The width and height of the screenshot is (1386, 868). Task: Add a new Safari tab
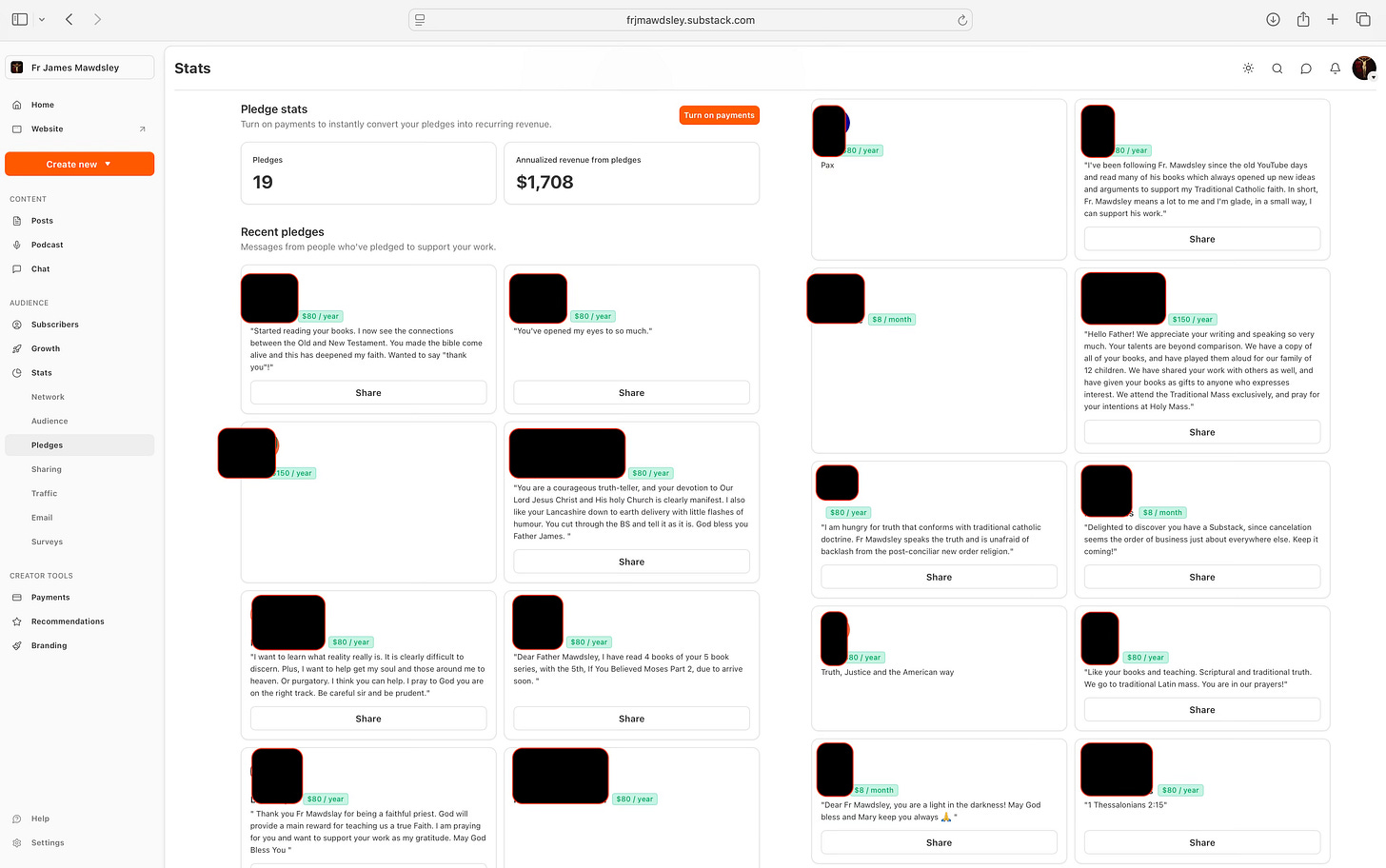tap(1333, 19)
